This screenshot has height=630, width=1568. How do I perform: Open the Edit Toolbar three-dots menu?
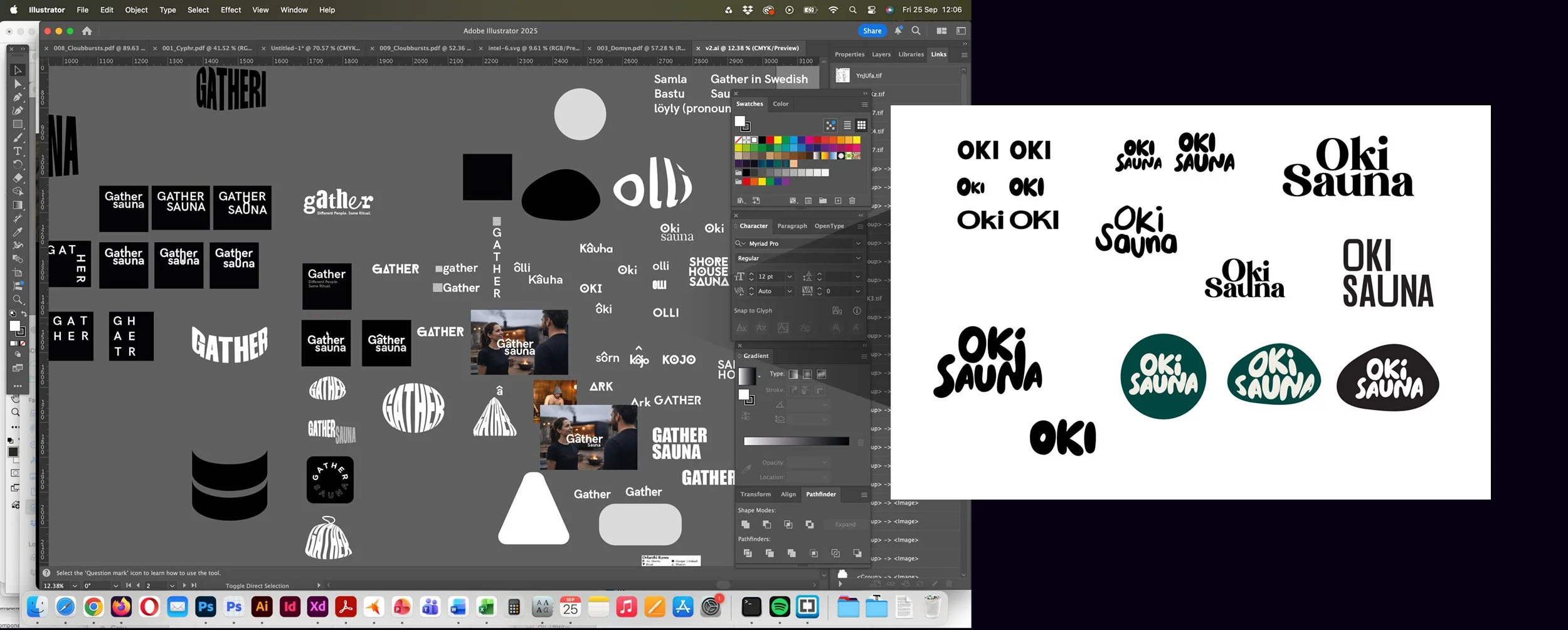coord(18,386)
